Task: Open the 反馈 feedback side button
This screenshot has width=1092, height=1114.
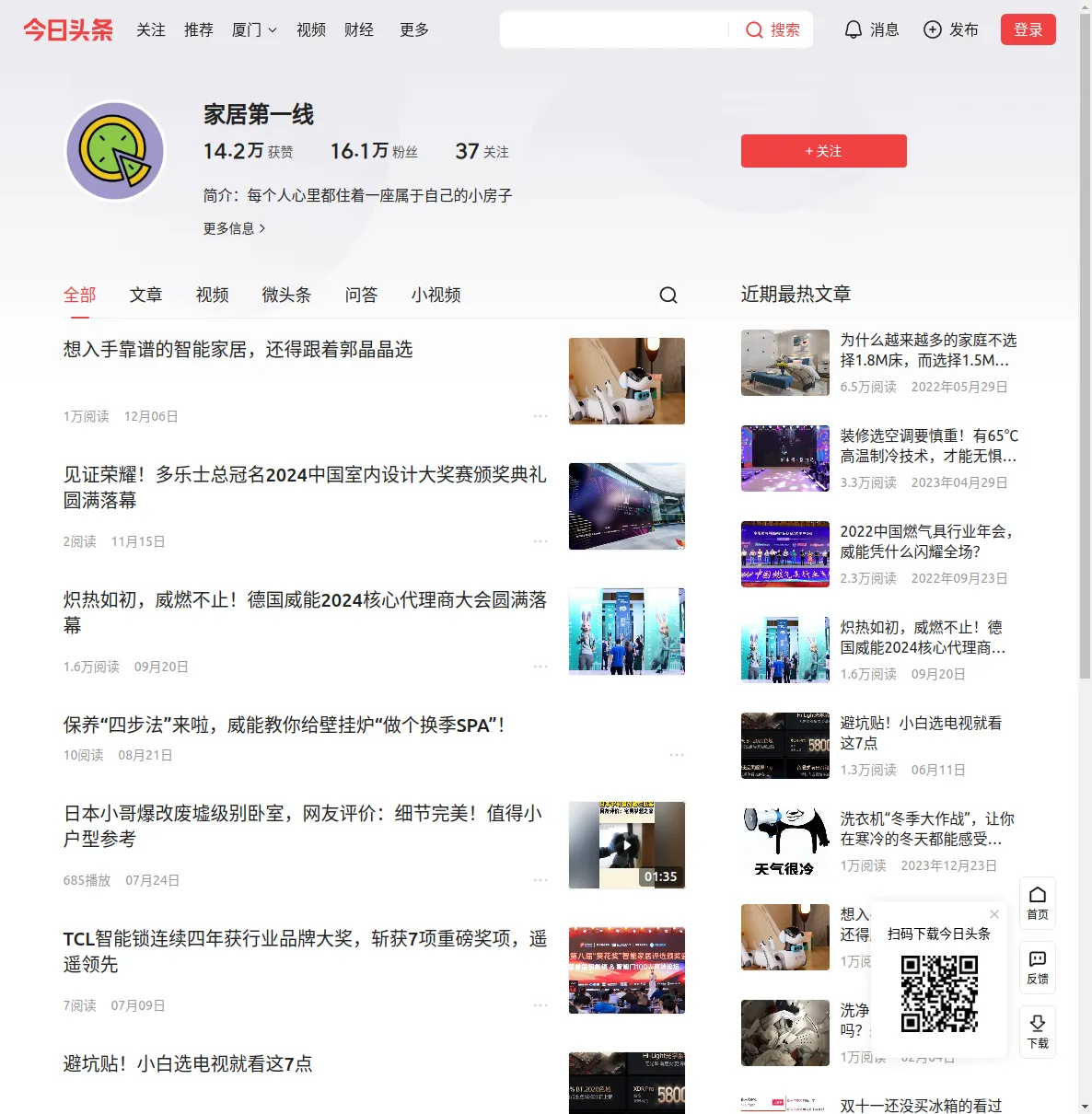Action: [1038, 968]
